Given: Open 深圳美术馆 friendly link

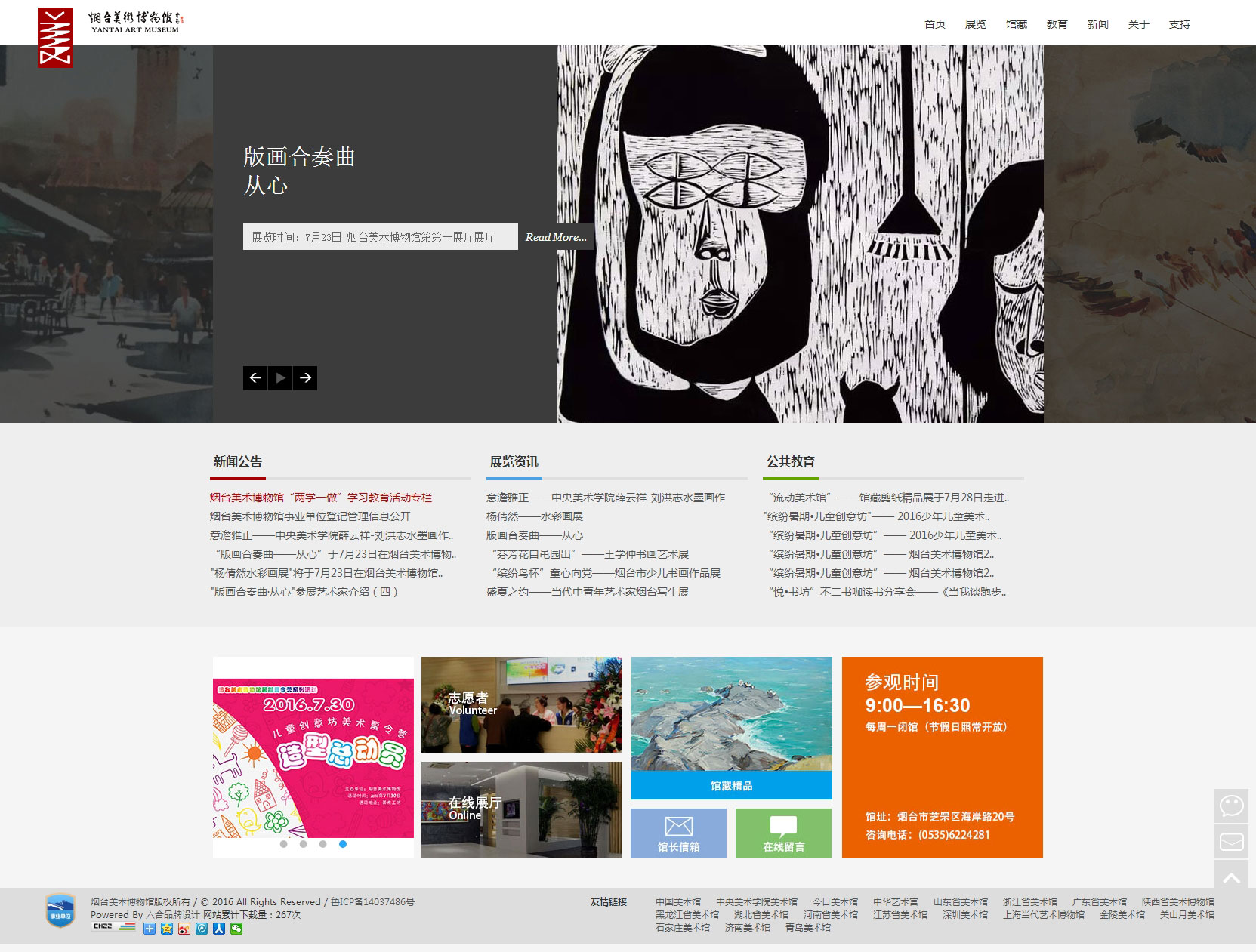Looking at the screenshot, I should [x=965, y=915].
